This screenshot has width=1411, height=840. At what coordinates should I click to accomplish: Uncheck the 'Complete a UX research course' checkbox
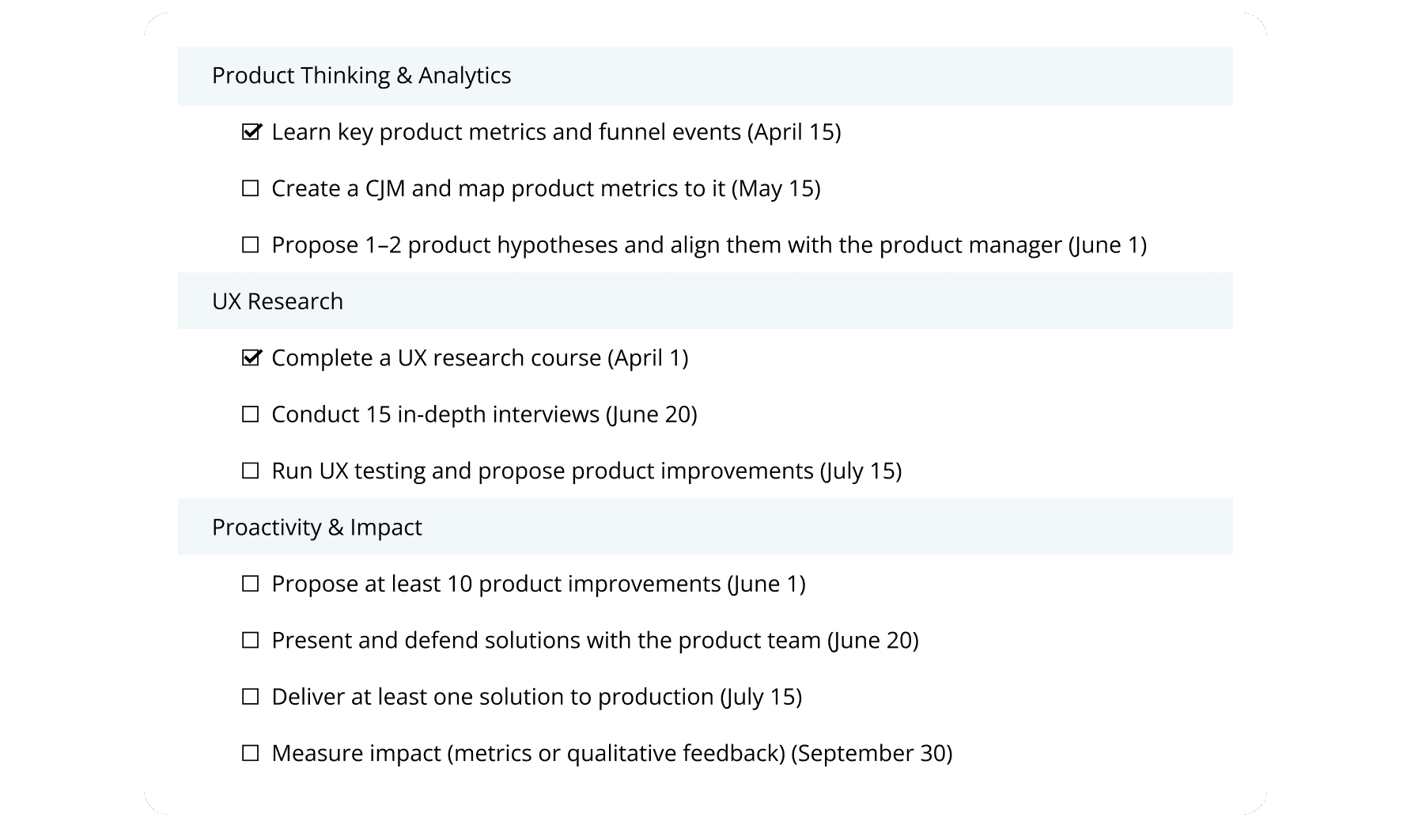coord(250,358)
